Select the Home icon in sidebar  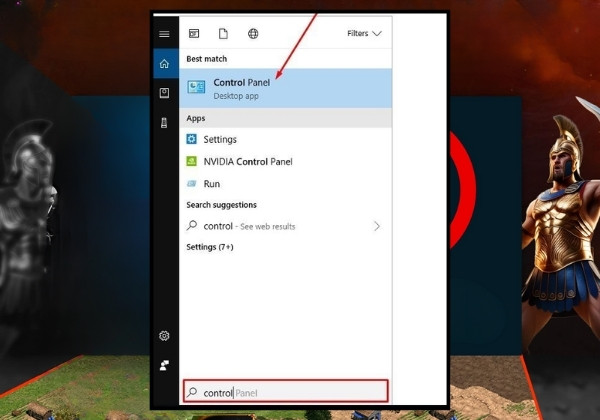(164, 63)
